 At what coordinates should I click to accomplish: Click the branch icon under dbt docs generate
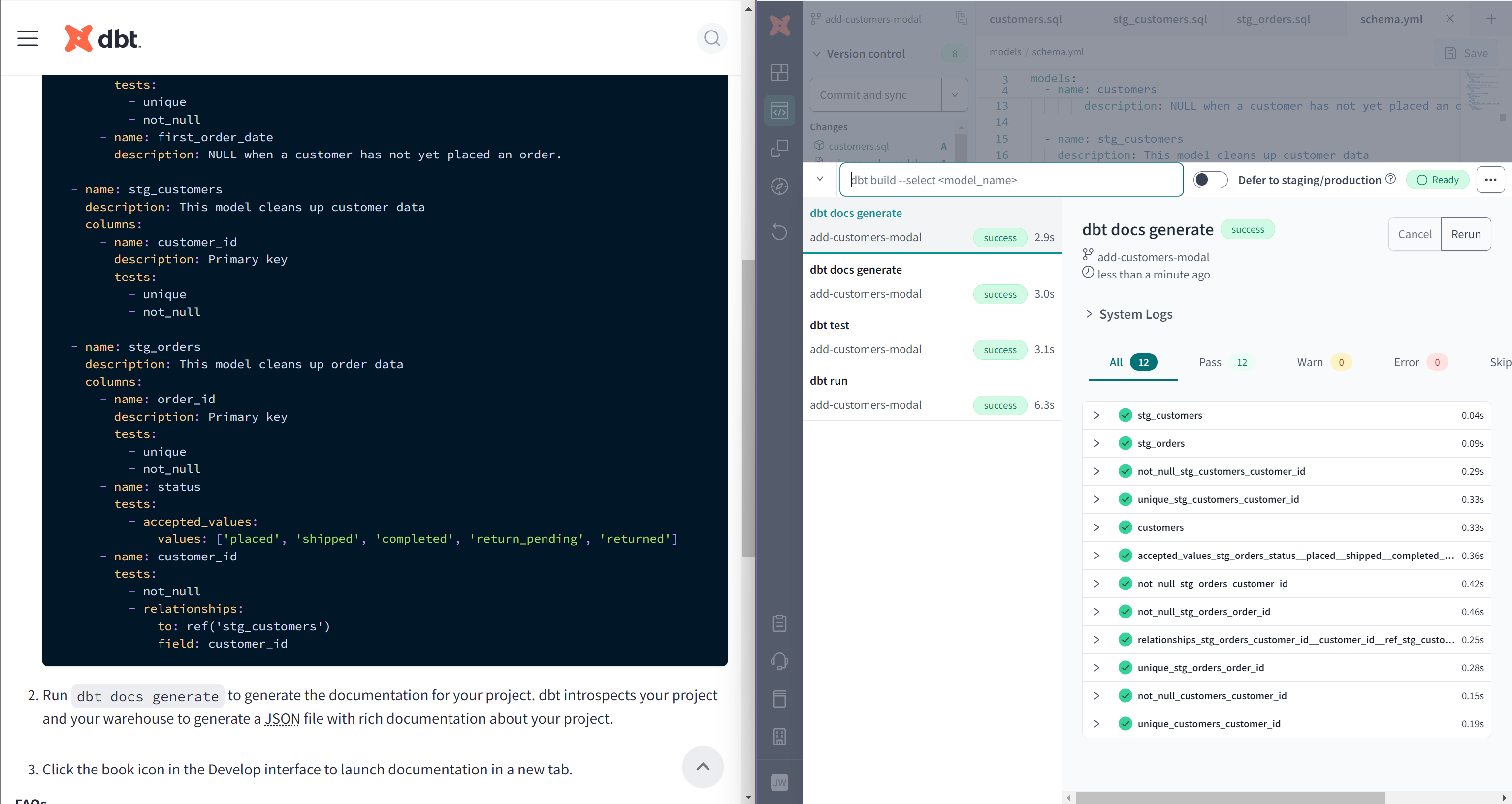(x=1088, y=255)
